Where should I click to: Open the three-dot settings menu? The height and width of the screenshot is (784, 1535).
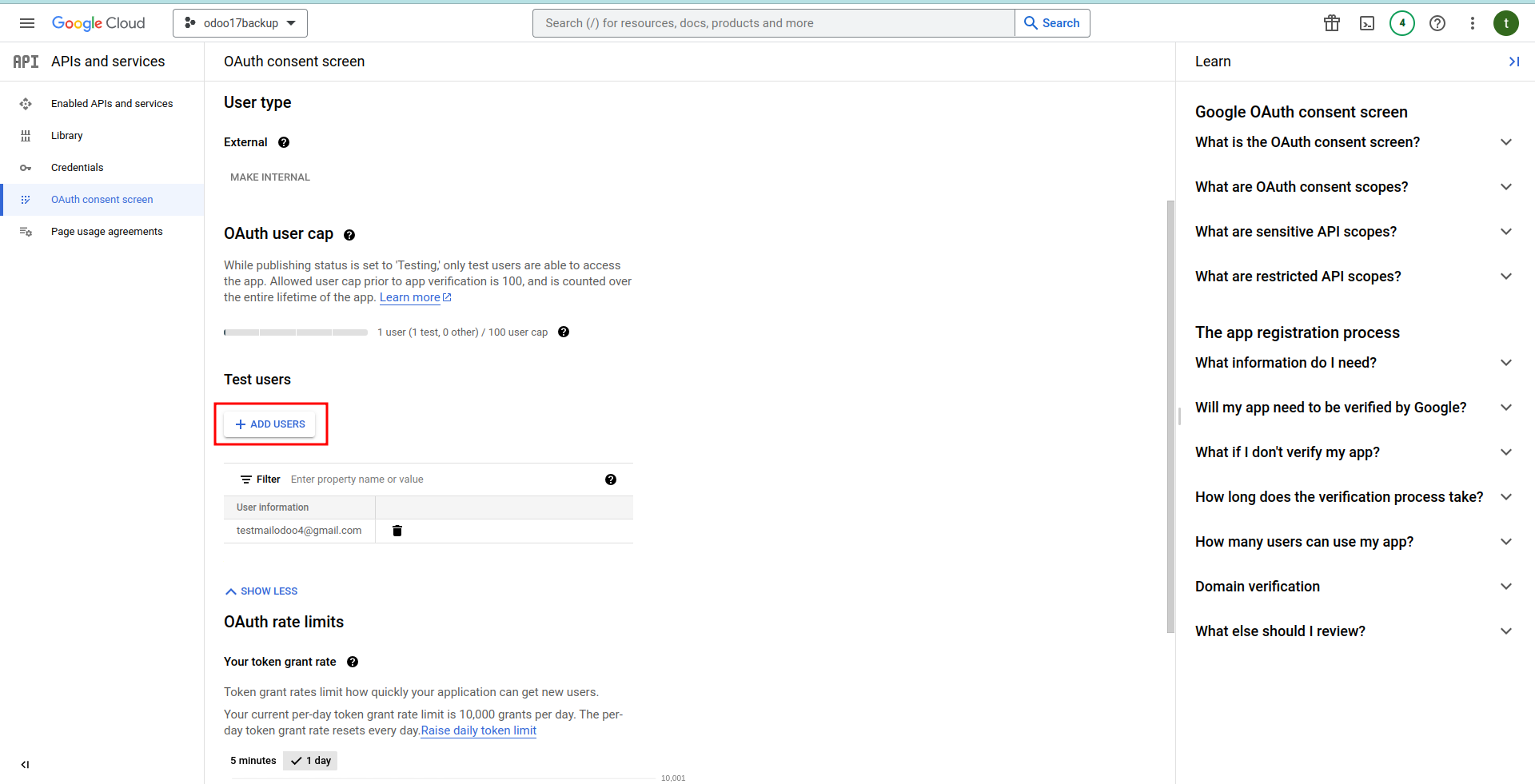(x=1472, y=23)
